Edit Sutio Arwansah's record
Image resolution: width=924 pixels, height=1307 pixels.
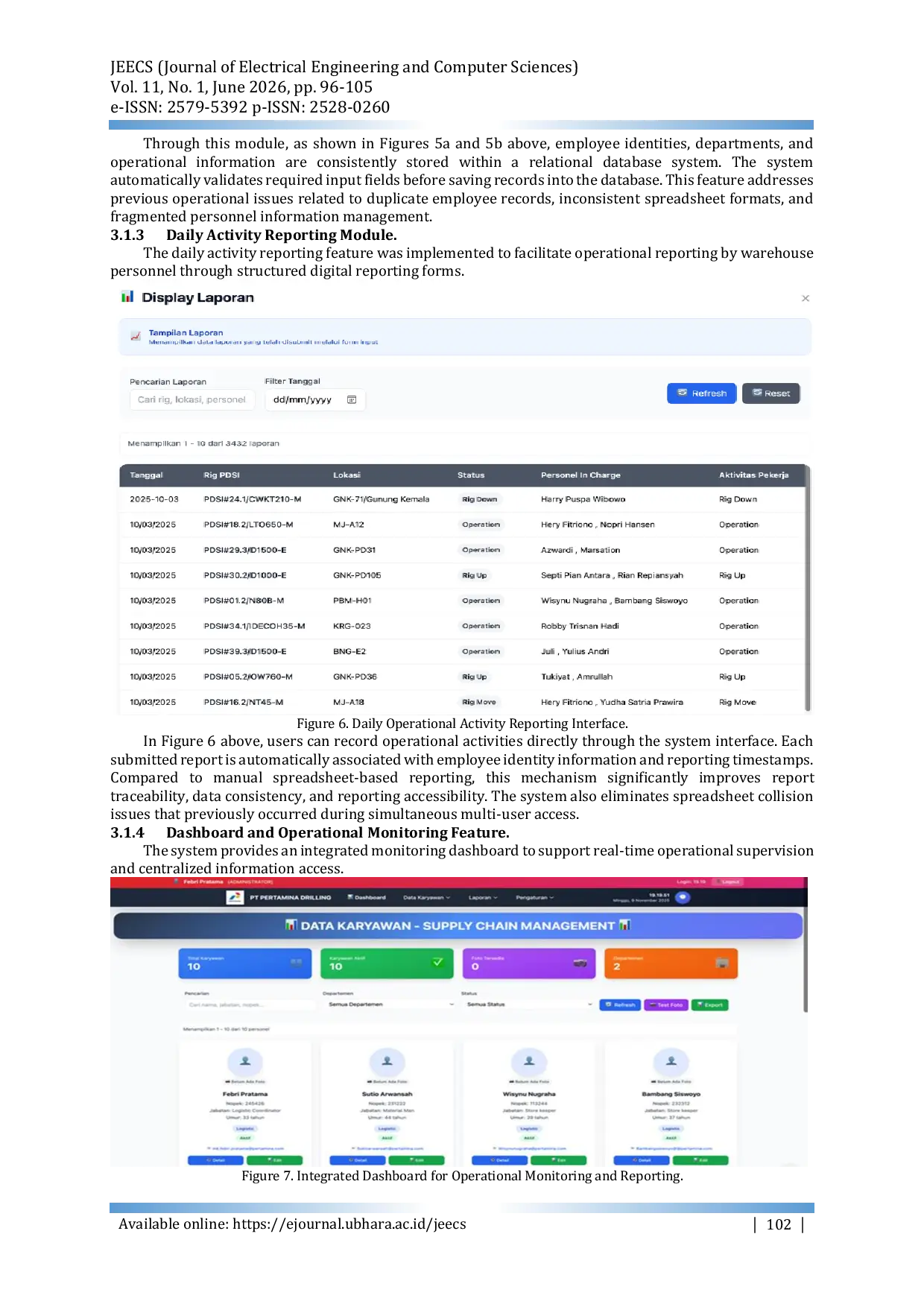(x=417, y=1160)
